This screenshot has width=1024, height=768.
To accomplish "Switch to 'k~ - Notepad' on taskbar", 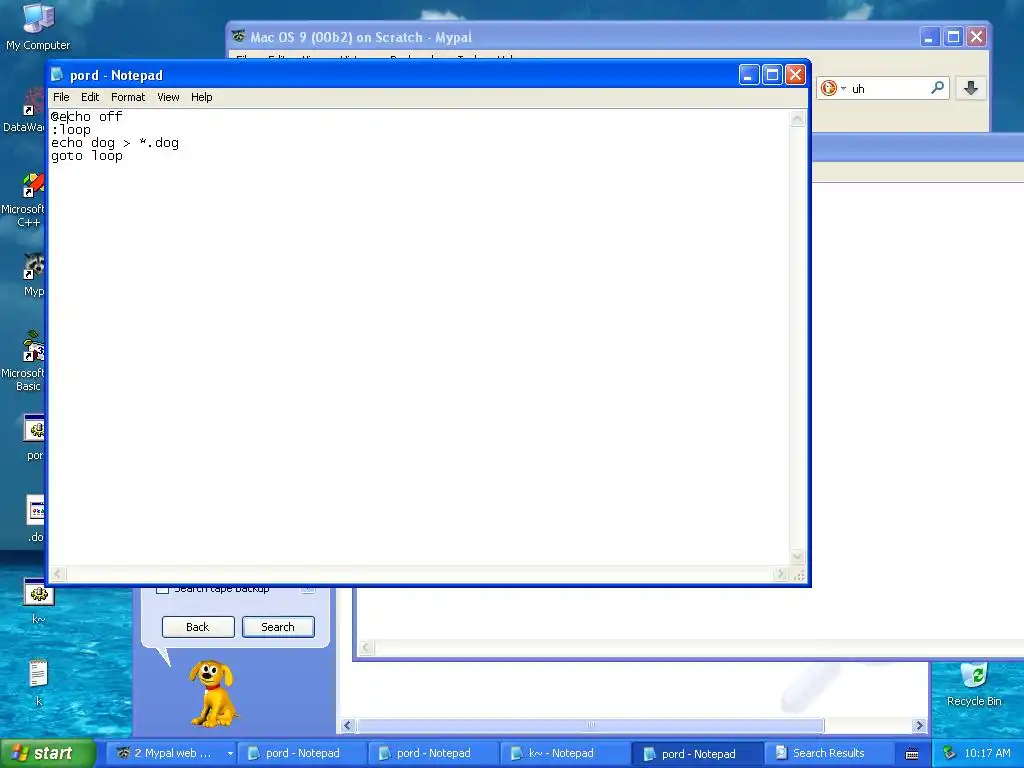I will 564,753.
